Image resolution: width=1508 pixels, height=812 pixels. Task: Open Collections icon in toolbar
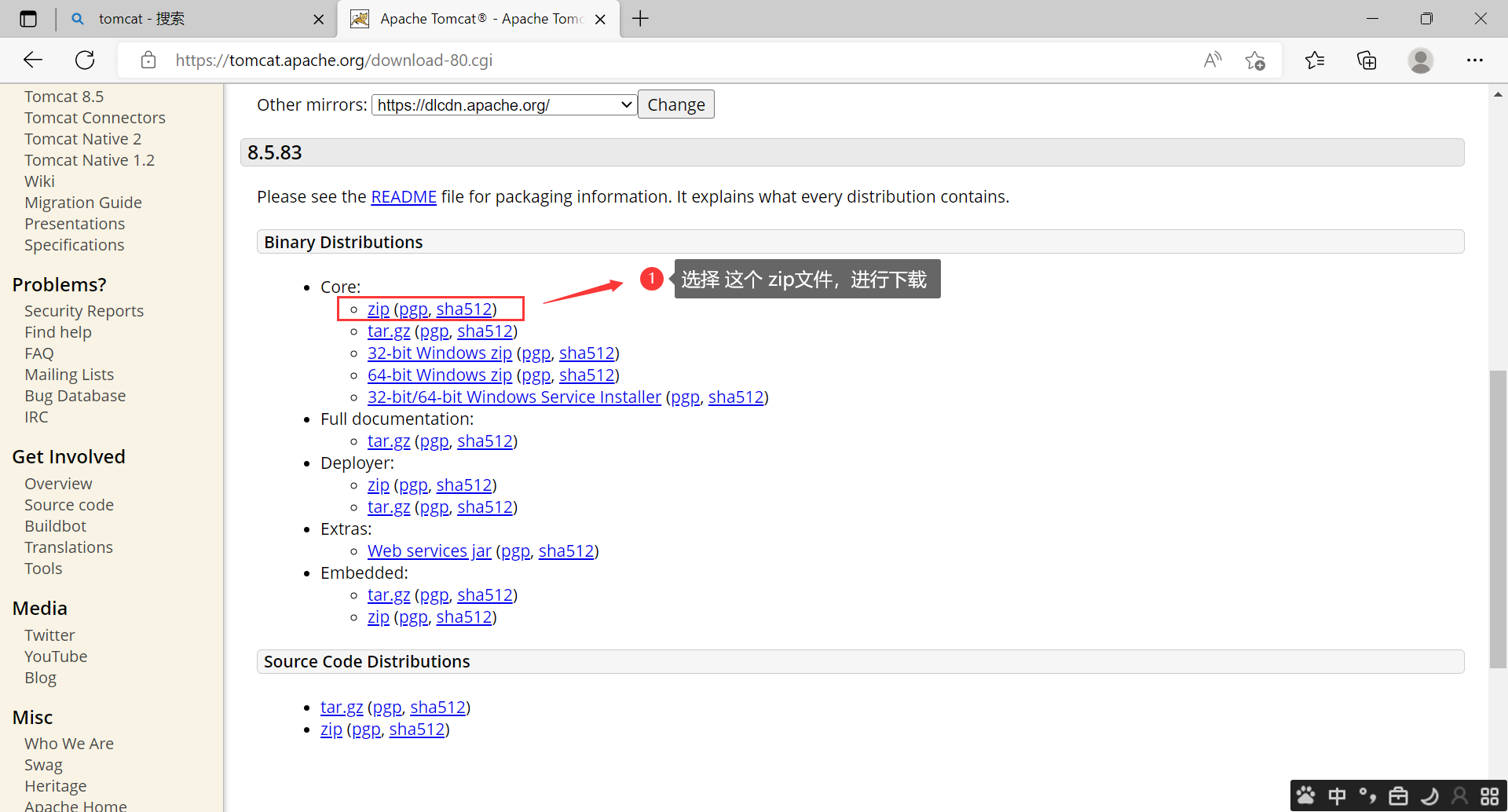click(x=1367, y=60)
